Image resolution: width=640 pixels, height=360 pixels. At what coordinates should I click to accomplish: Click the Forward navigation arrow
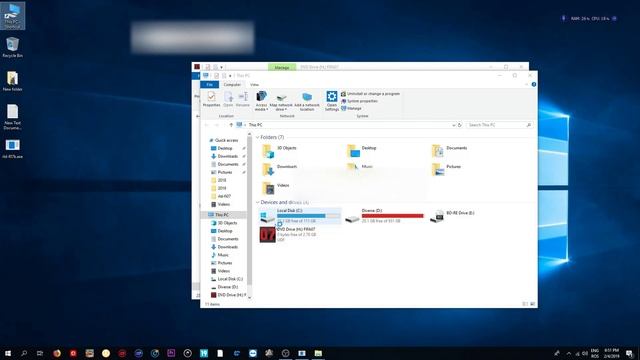216,125
